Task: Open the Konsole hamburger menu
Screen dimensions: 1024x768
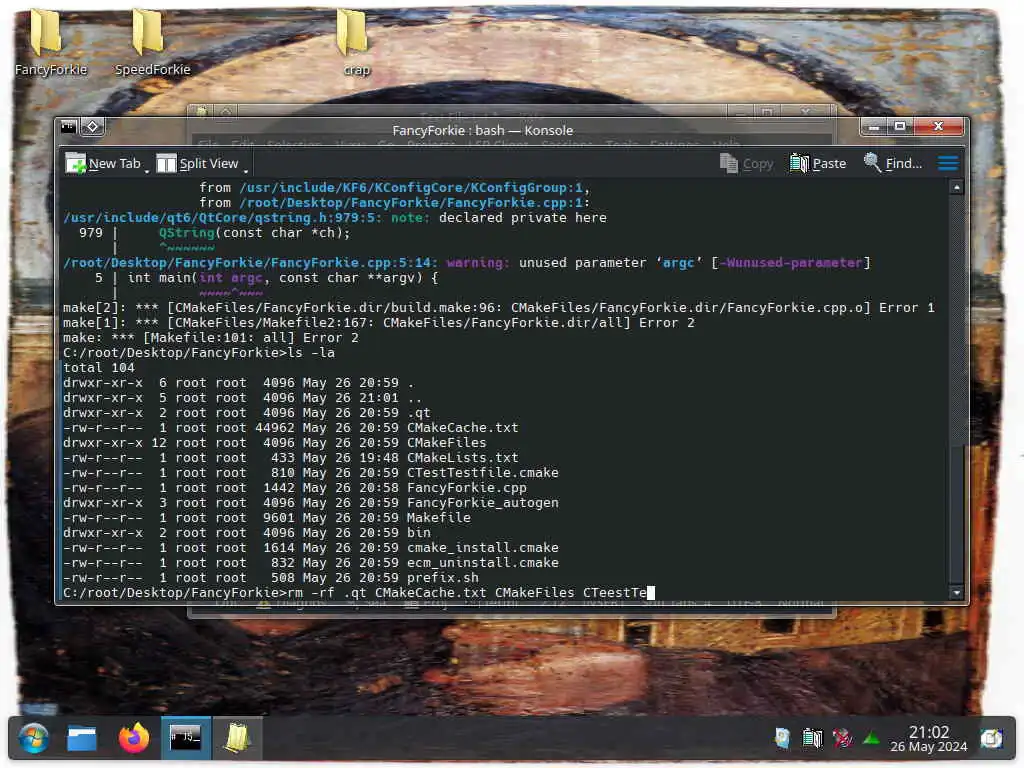Action: coord(948,163)
